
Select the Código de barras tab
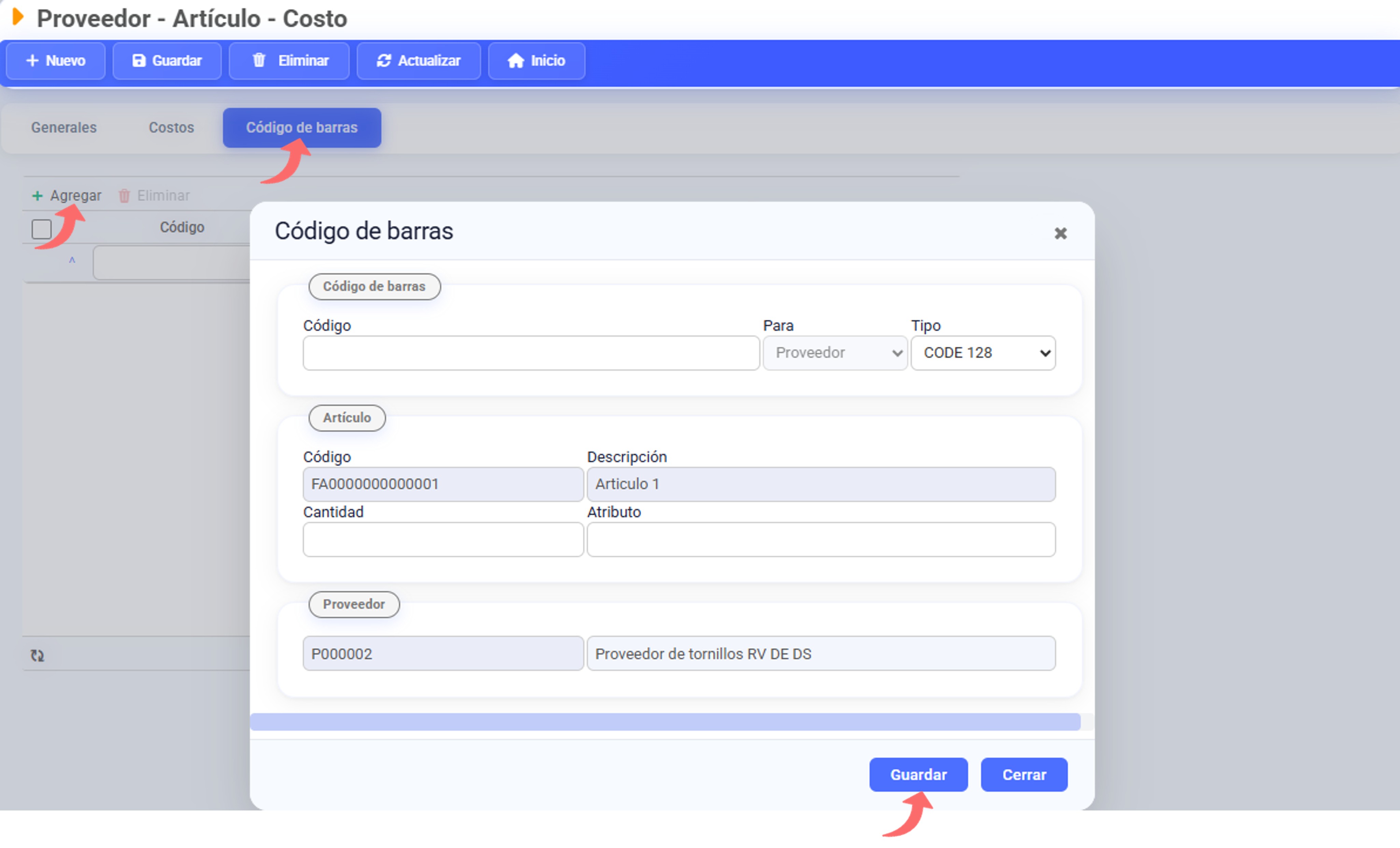pyautogui.click(x=302, y=128)
